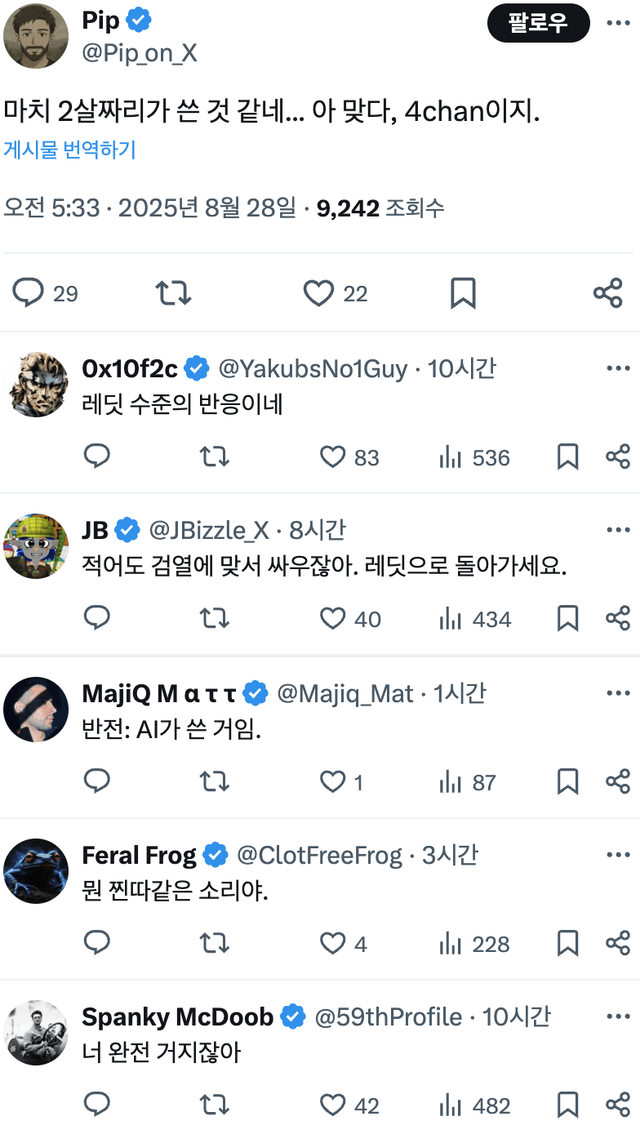Image resolution: width=640 pixels, height=1135 pixels.
Task: Open more options on JB's reply
Action: [x=618, y=529]
